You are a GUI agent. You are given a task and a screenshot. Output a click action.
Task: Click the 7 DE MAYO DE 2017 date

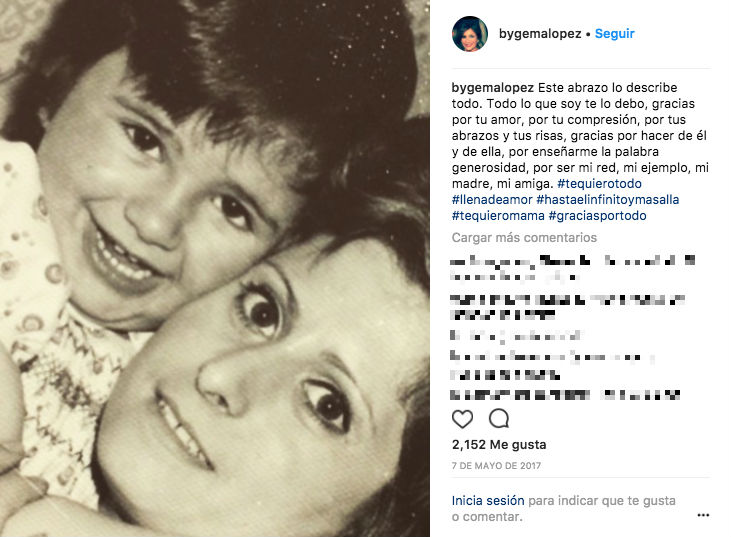(496, 465)
